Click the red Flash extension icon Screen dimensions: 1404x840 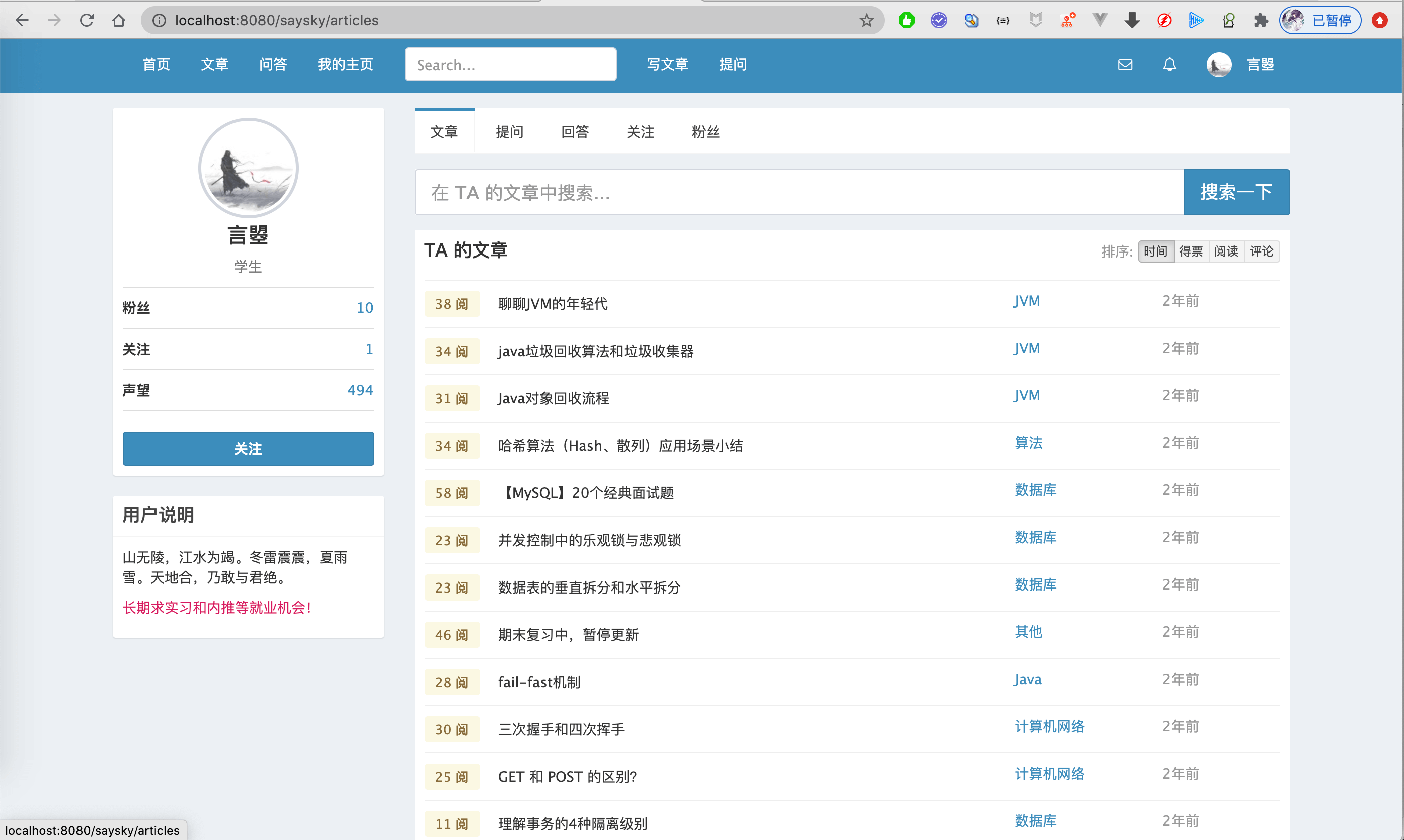(1163, 21)
